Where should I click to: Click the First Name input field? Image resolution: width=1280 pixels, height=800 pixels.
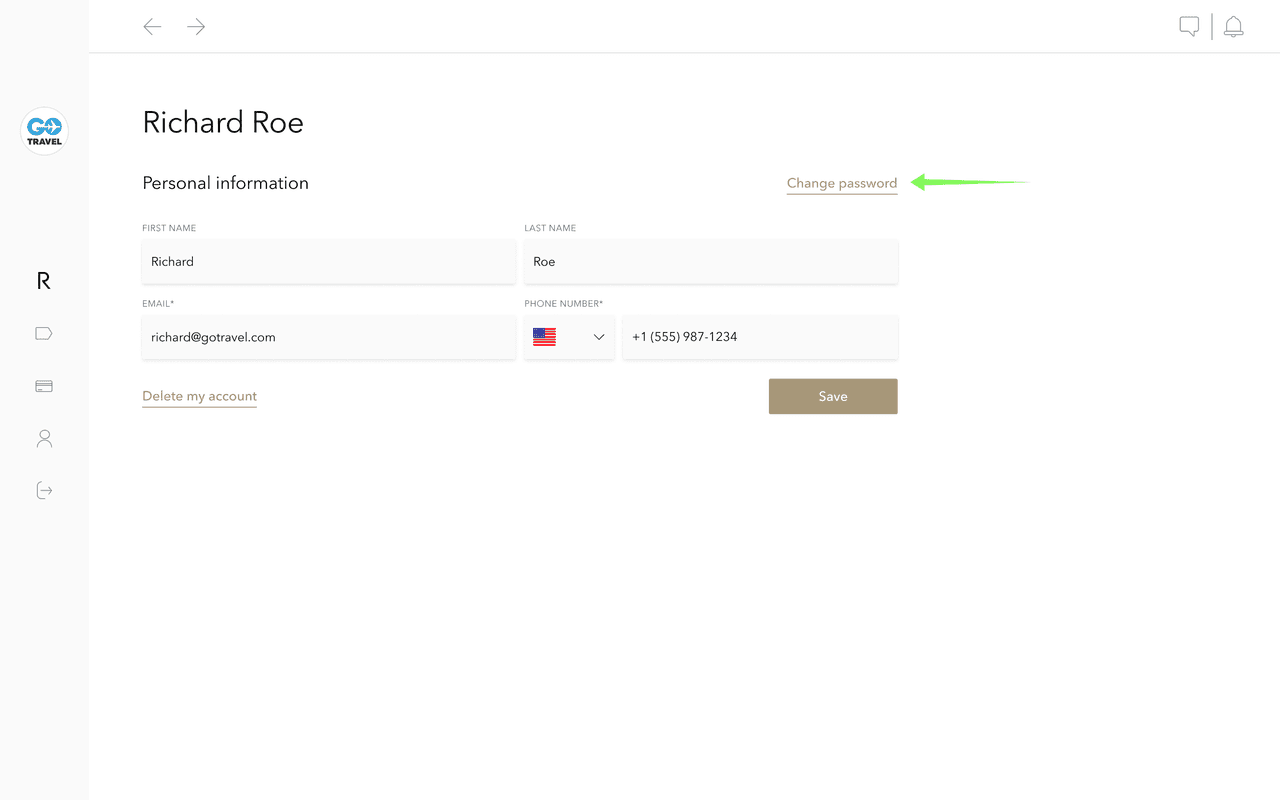pyautogui.click(x=329, y=262)
